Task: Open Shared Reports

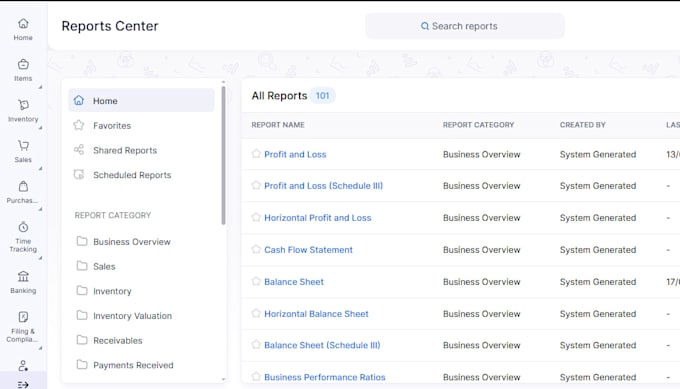Action: (x=125, y=150)
